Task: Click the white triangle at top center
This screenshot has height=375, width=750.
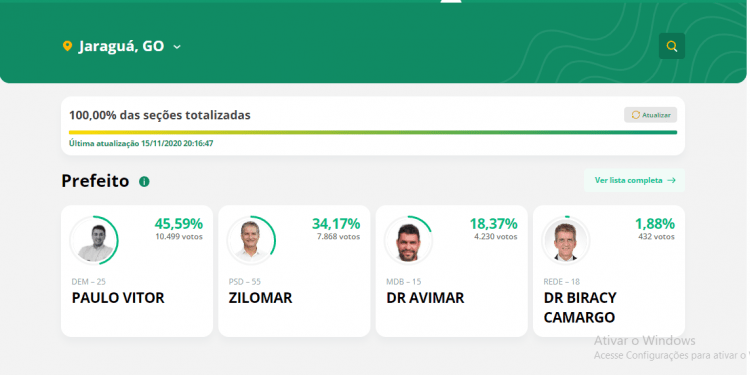Action: [x=451, y=1]
